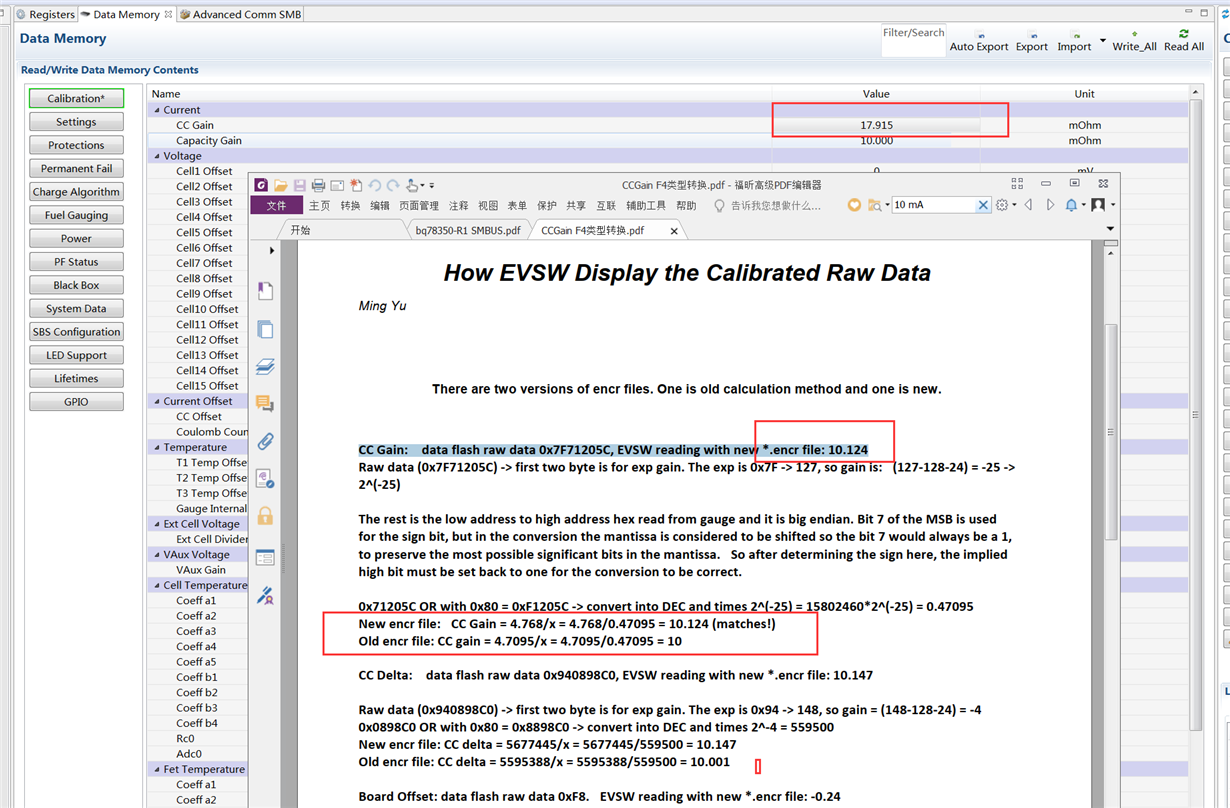
Task: Open the security lock panel in sidebar
Action: (265, 516)
